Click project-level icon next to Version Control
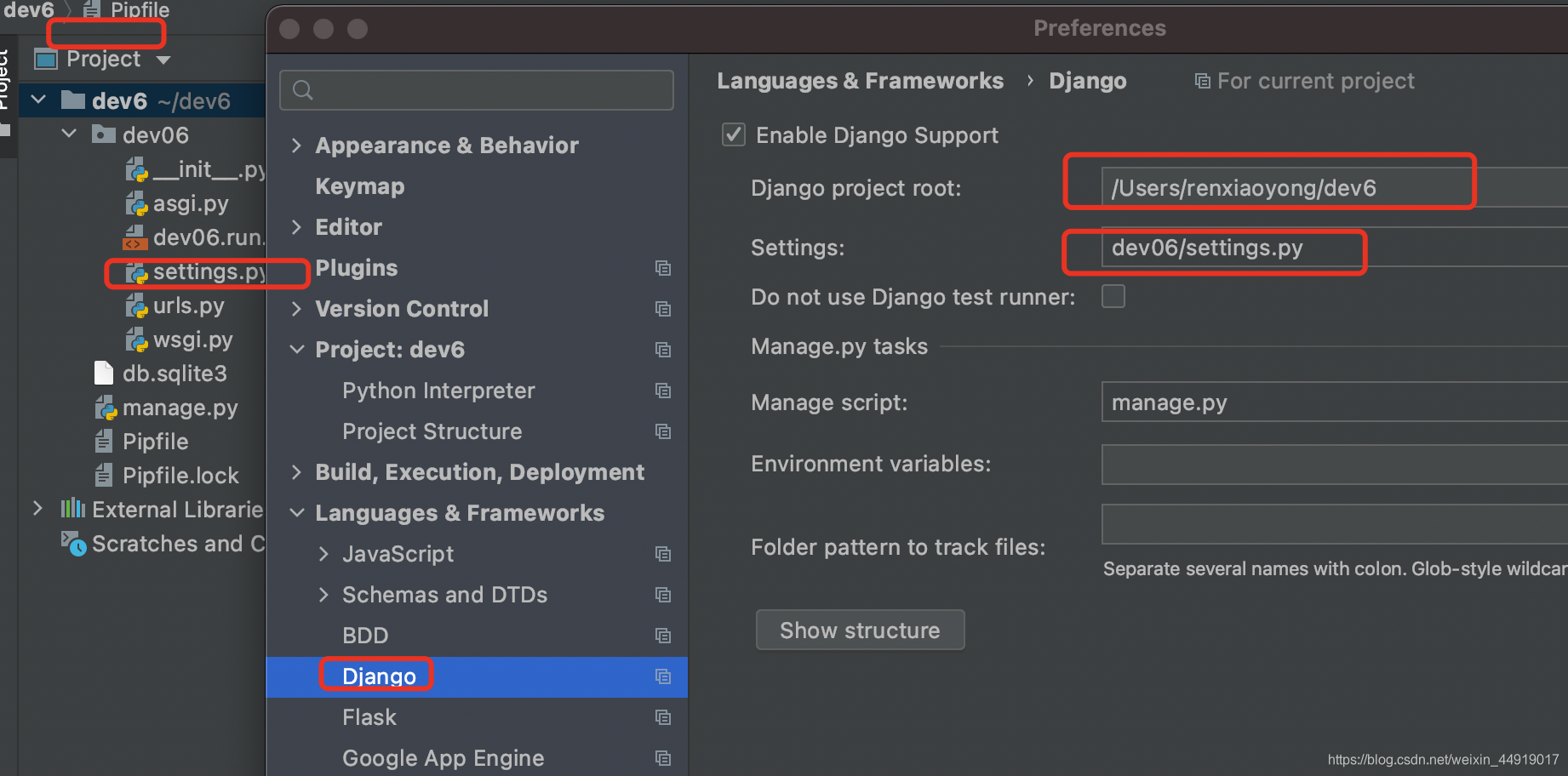 coord(663,309)
